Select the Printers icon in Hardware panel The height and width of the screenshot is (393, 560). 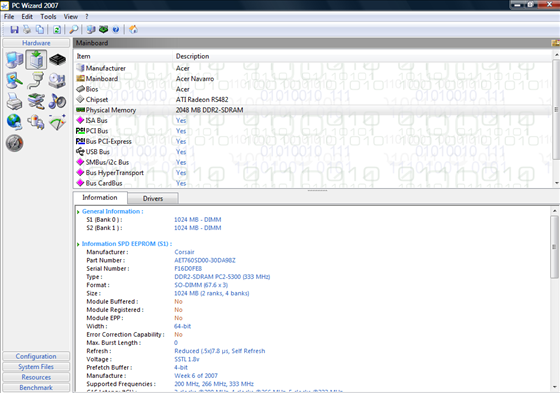tap(15, 101)
